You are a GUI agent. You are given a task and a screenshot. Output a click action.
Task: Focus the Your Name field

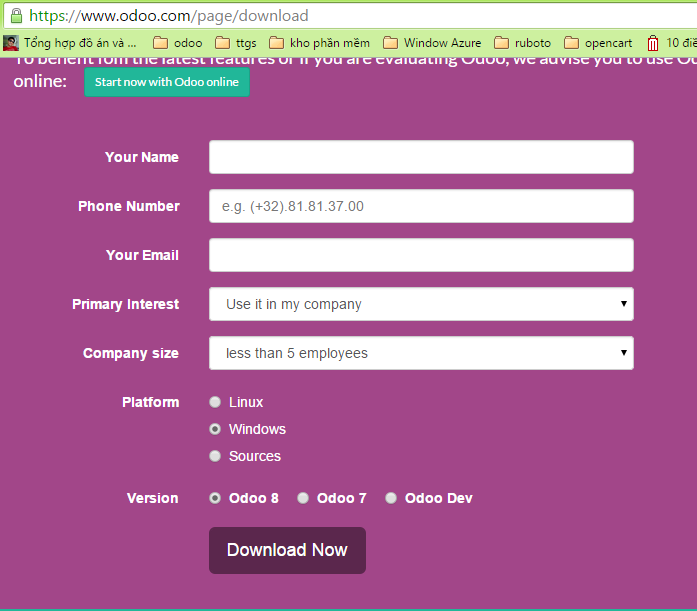[421, 157]
